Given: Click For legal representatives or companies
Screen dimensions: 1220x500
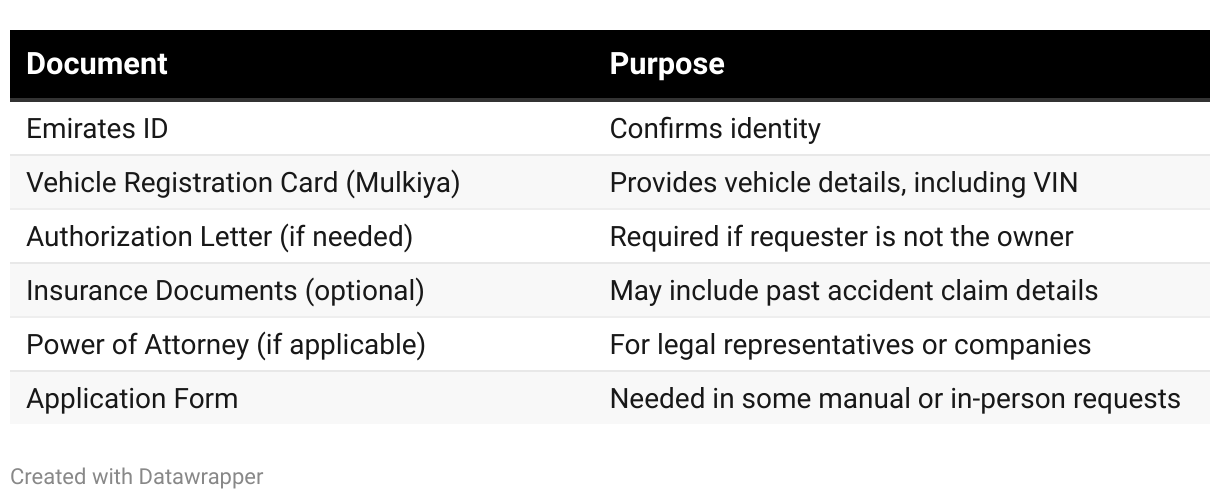Looking at the screenshot, I should 850,345.
